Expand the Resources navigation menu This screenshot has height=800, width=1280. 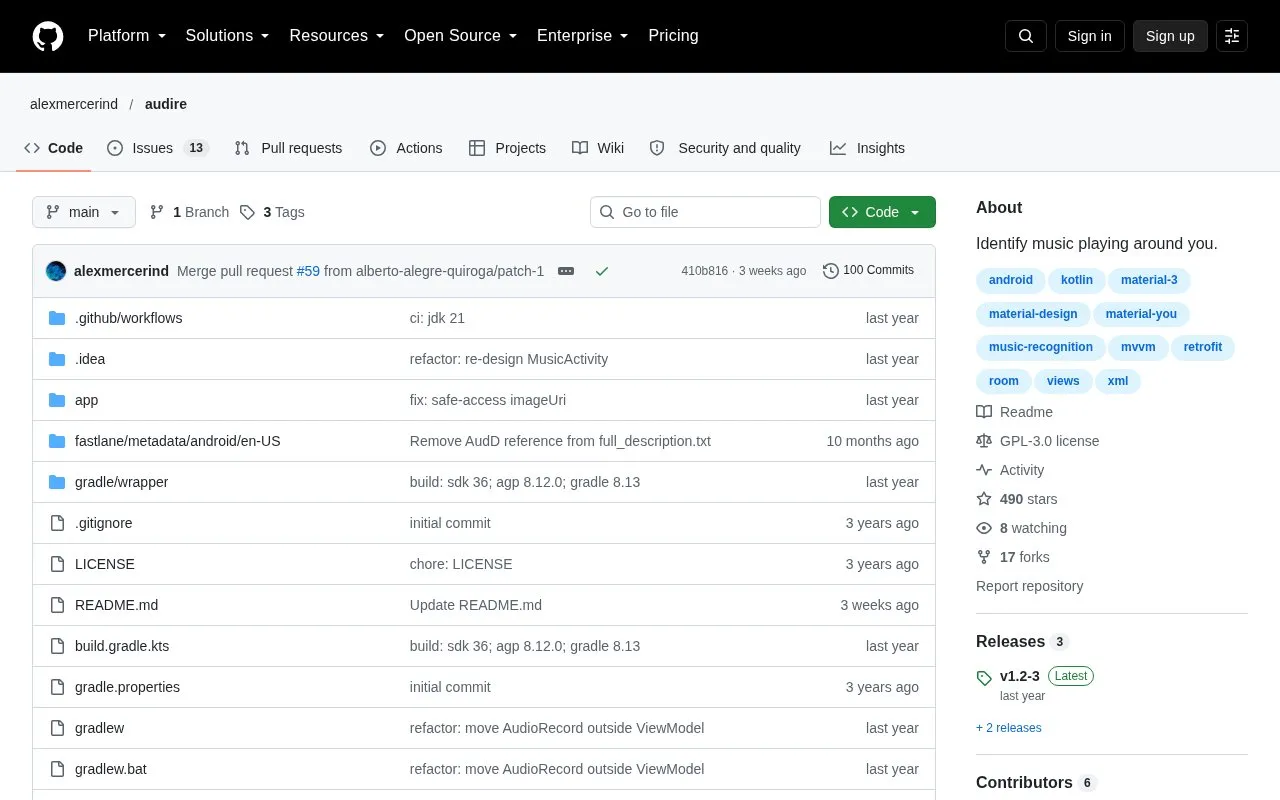pos(337,36)
